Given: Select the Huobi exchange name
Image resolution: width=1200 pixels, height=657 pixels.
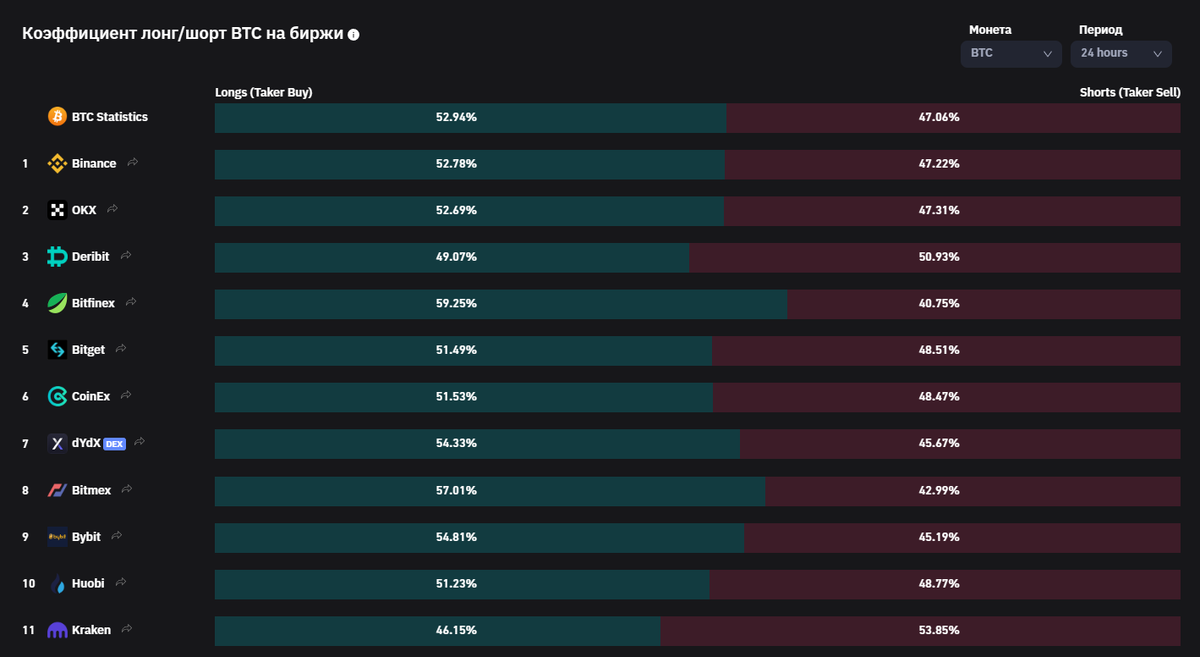Looking at the screenshot, I should pos(88,583).
